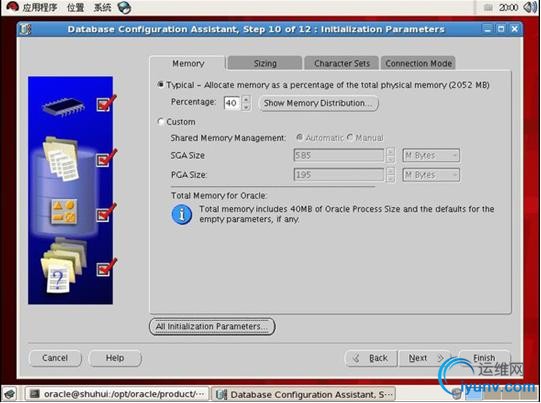The width and height of the screenshot is (541, 403).
Task: Click the question mark folder image in the side panel
Action: click(63, 266)
